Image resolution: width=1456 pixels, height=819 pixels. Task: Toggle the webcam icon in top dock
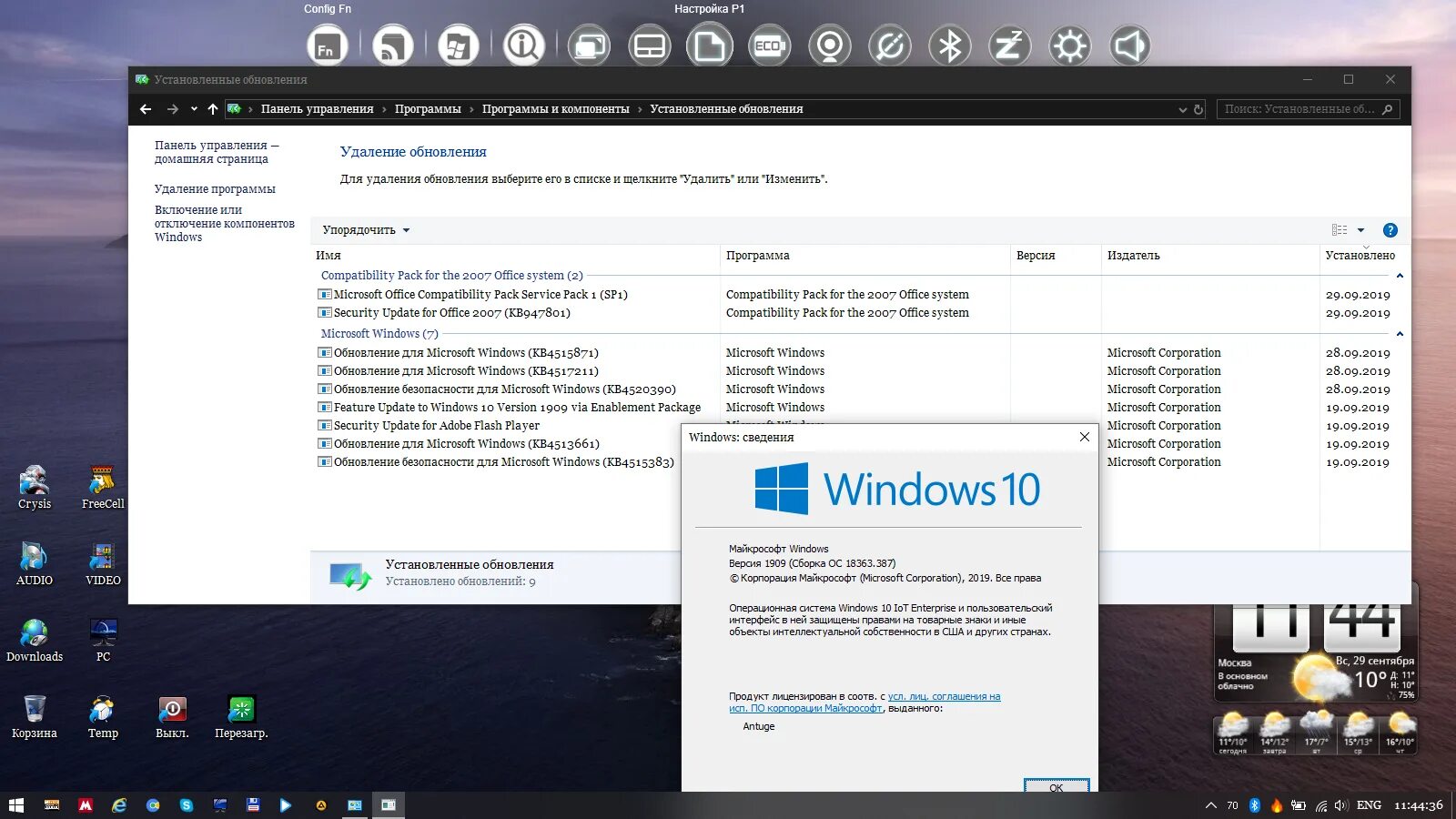(x=830, y=45)
